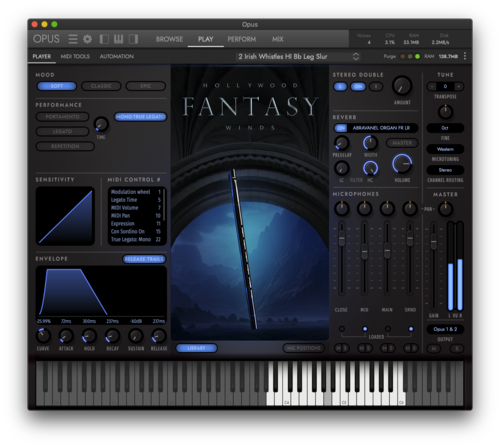Select the PLAYER sub-tab
Image resolution: width=500 pixels, height=447 pixels.
coord(42,56)
